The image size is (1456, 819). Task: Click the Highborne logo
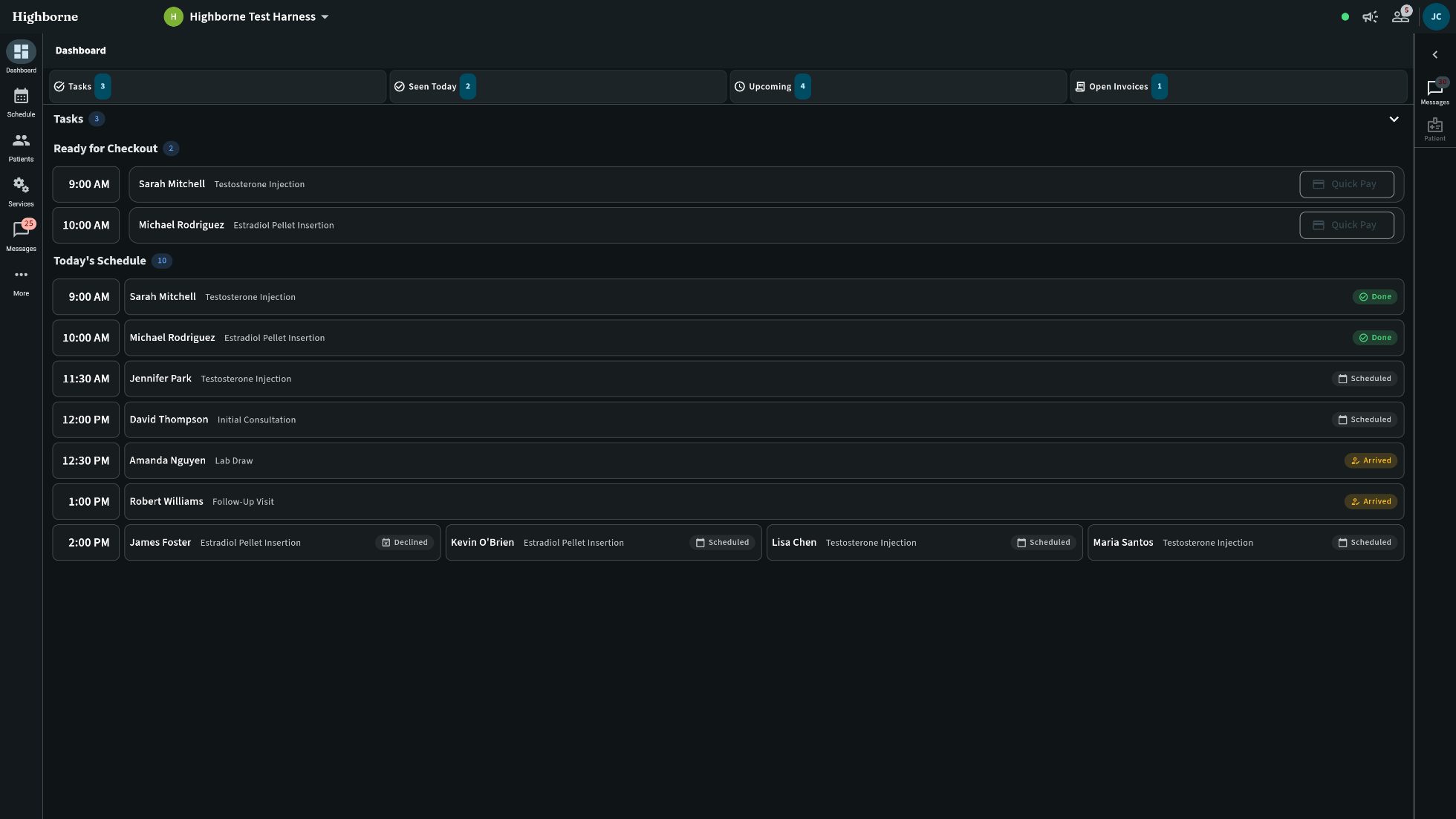45,16
